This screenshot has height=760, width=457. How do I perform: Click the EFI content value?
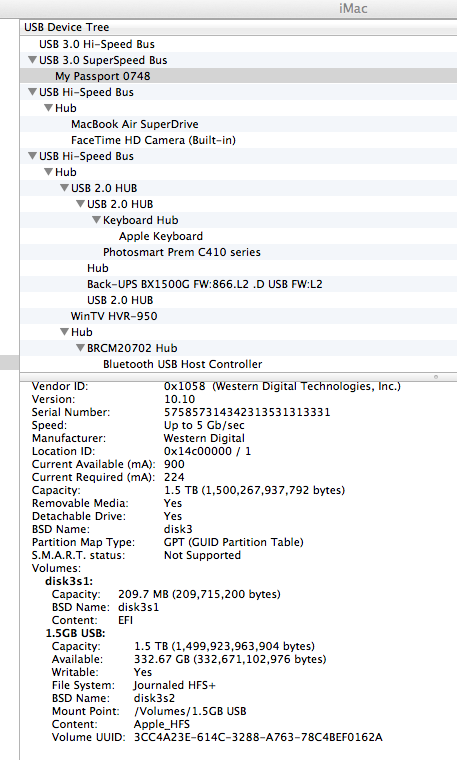pyautogui.click(x=126, y=620)
